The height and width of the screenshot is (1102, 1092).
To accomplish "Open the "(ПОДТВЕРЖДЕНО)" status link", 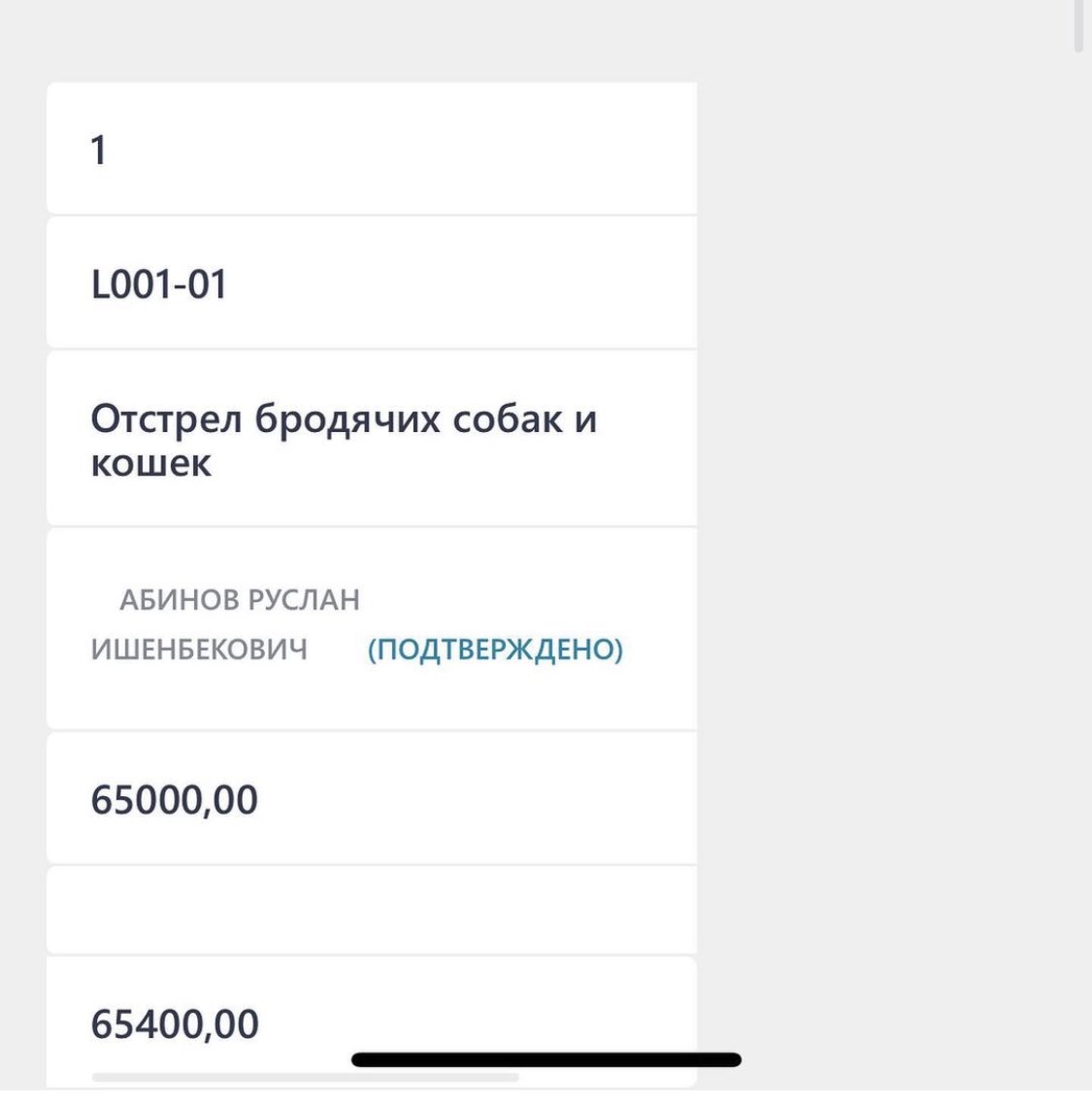I will (495, 650).
